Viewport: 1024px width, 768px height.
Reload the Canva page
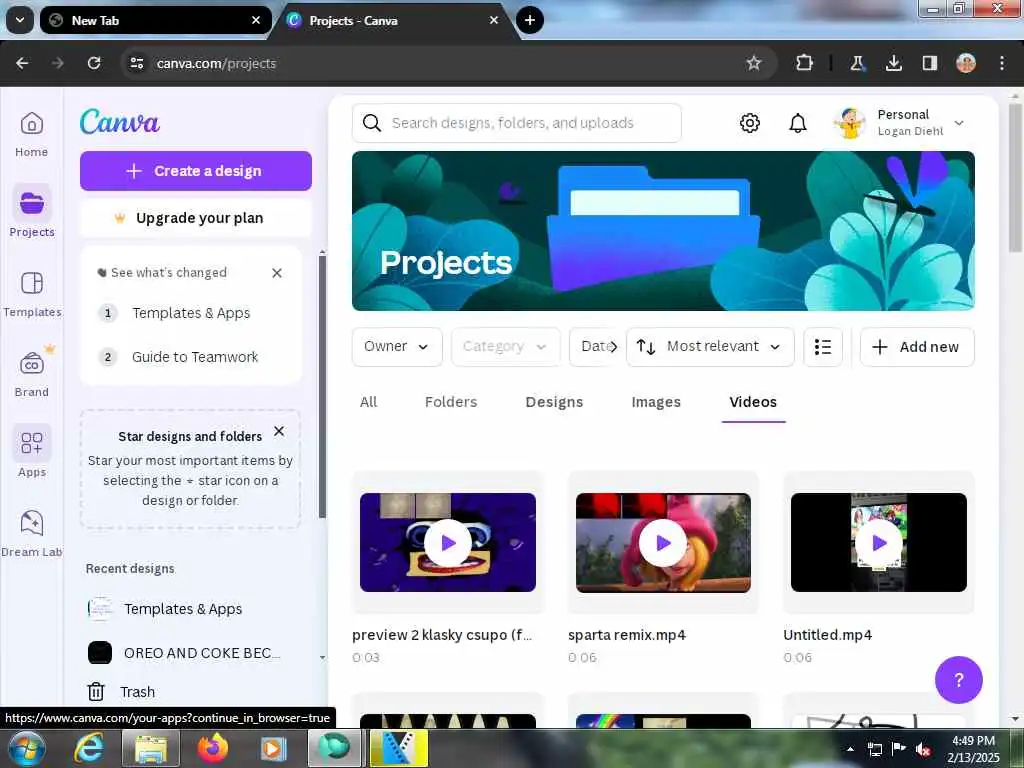[94, 63]
